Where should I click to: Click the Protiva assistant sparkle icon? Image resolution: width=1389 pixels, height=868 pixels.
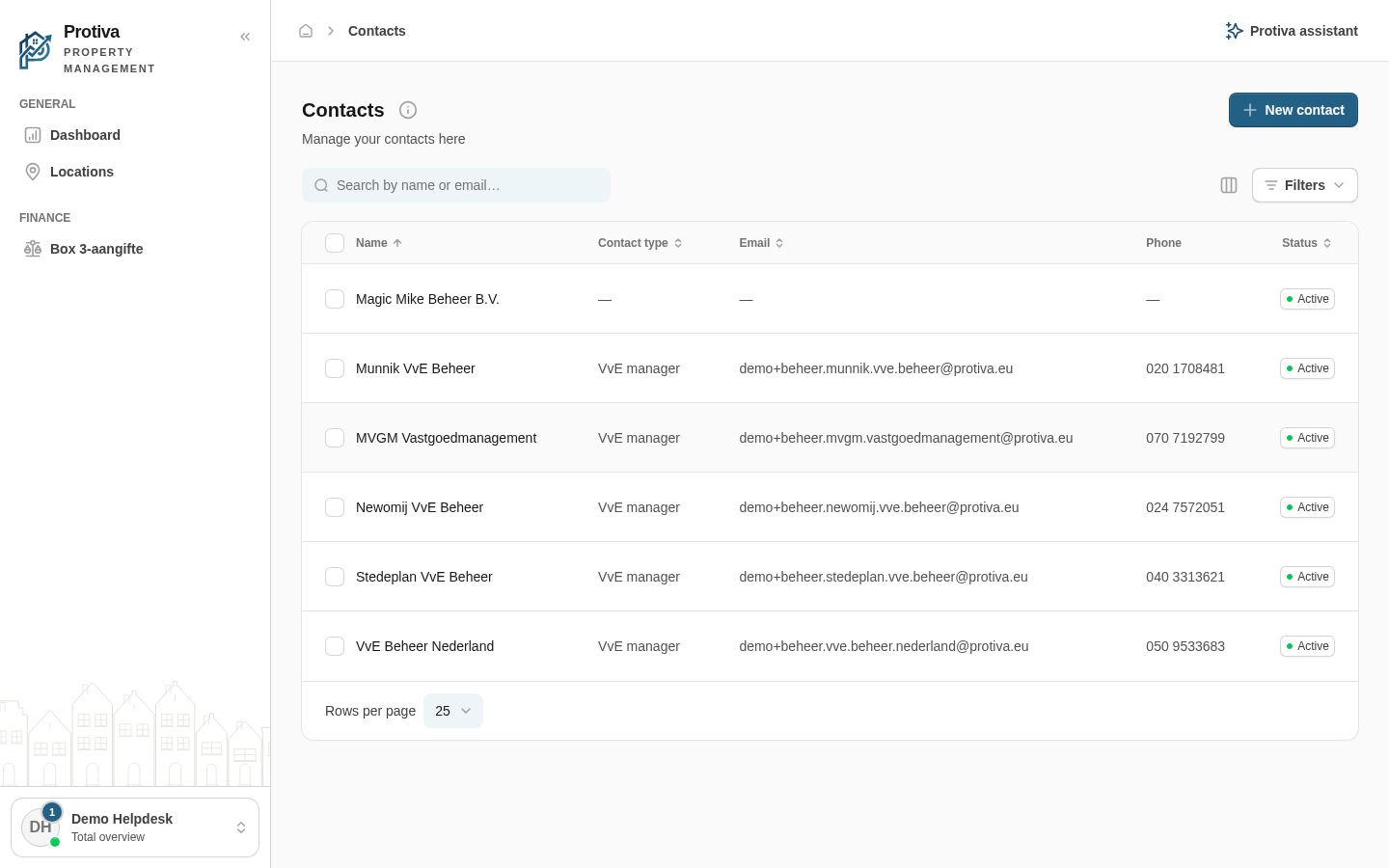[1234, 31]
